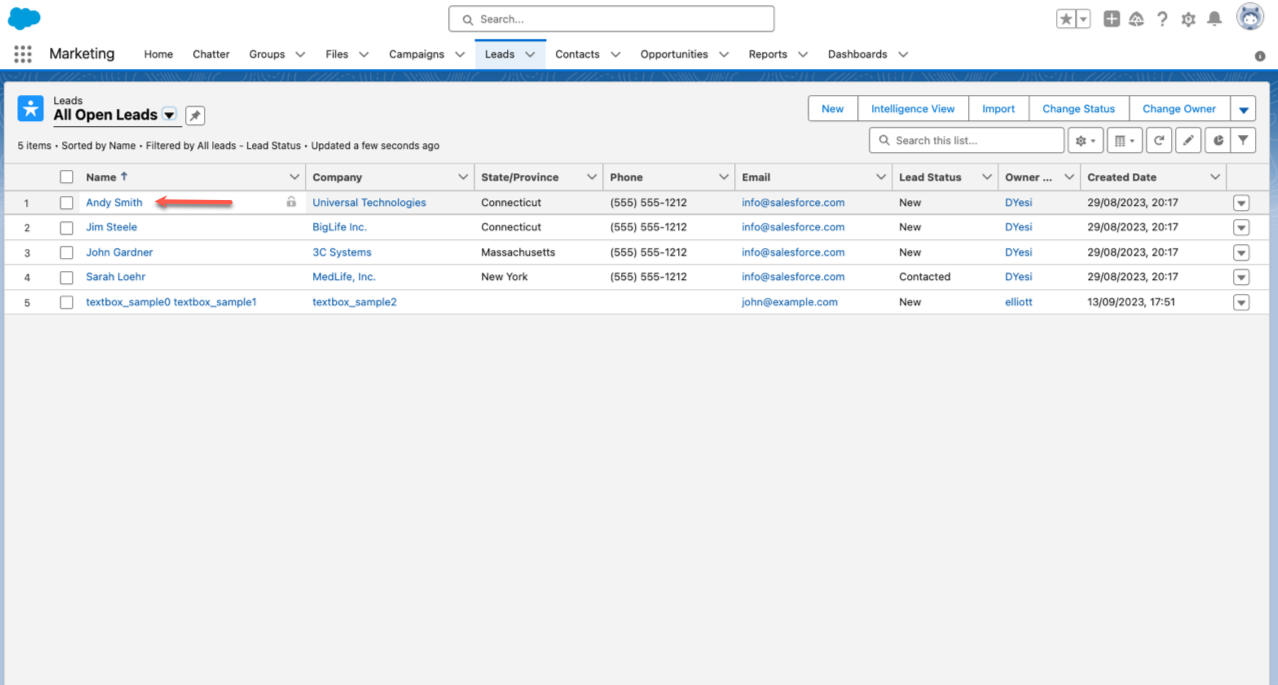The image size is (1278, 685).
Task: Expand the All Open Leads list view dropdown
Action: (x=169, y=115)
